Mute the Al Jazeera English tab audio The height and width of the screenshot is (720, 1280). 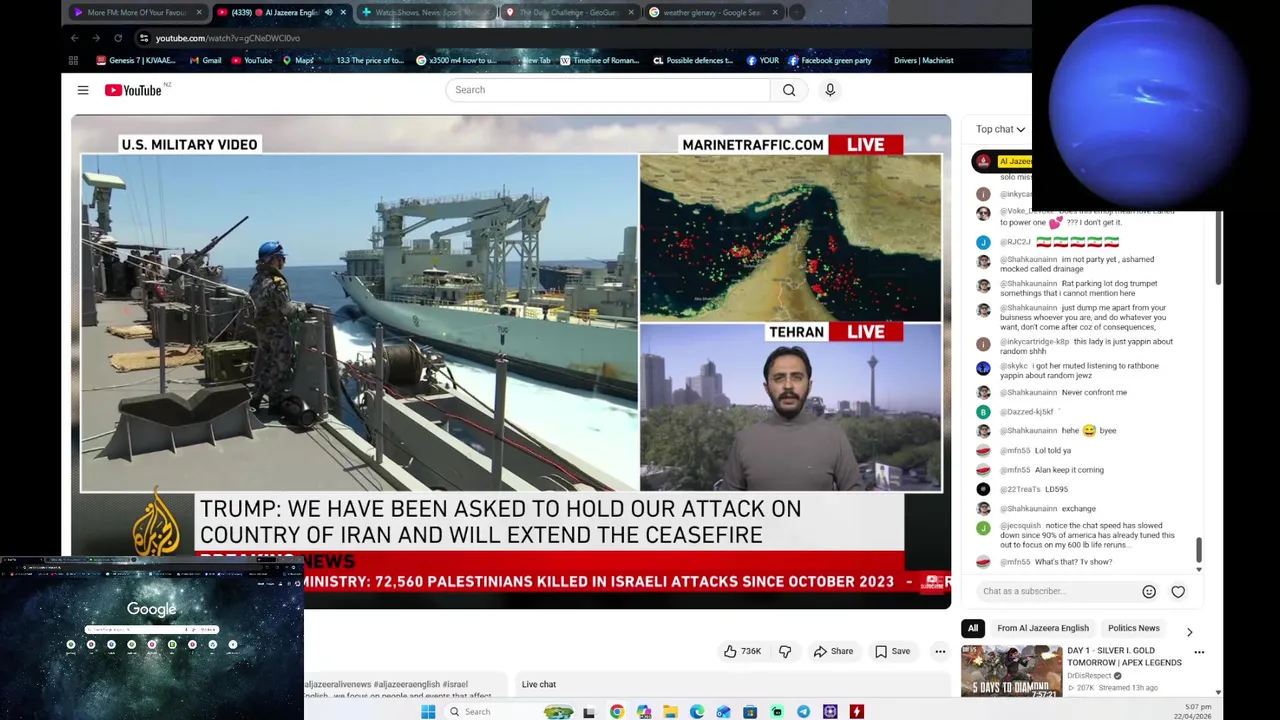(328, 13)
